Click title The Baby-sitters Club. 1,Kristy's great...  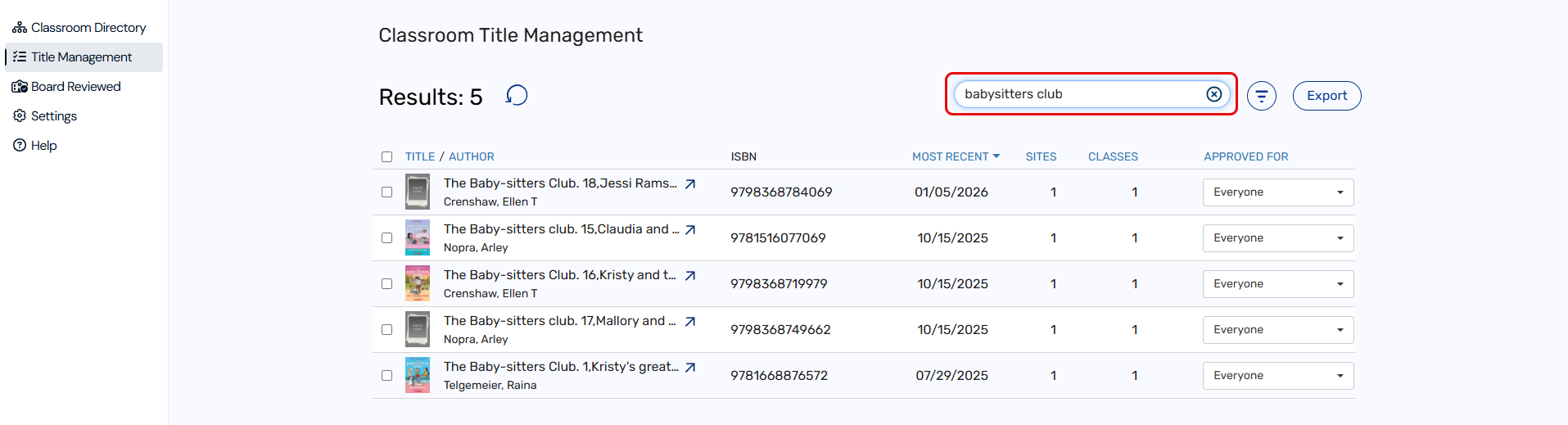[x=561, y=367]
